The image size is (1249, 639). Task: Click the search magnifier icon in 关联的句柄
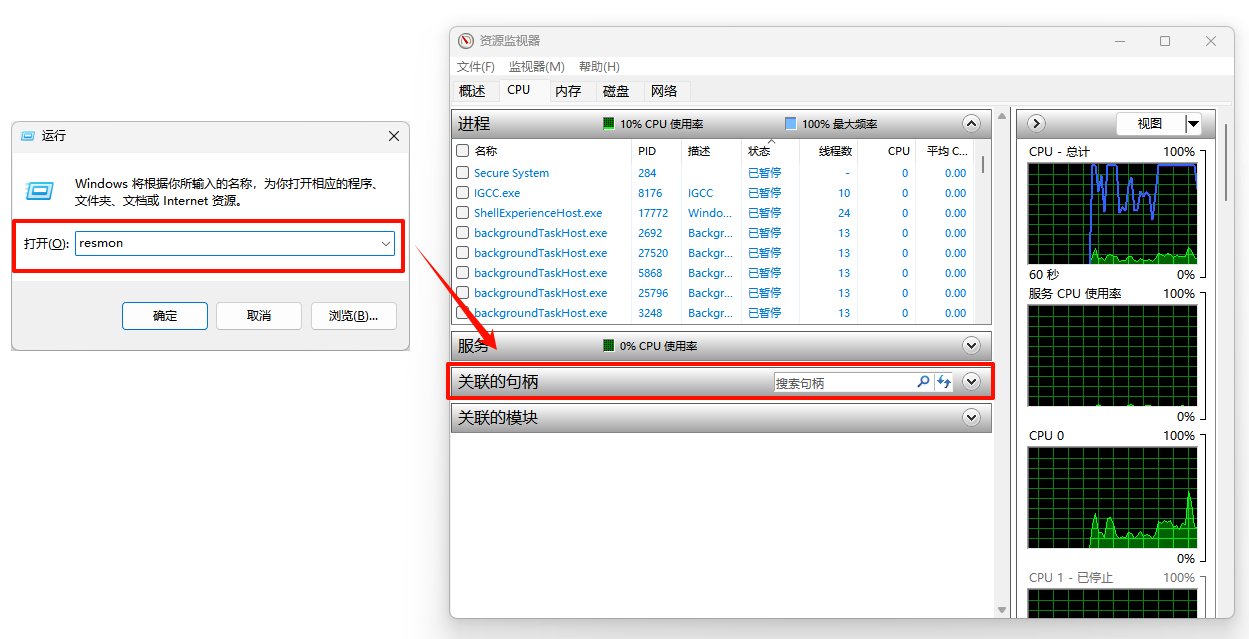click(x=923, y=382)
